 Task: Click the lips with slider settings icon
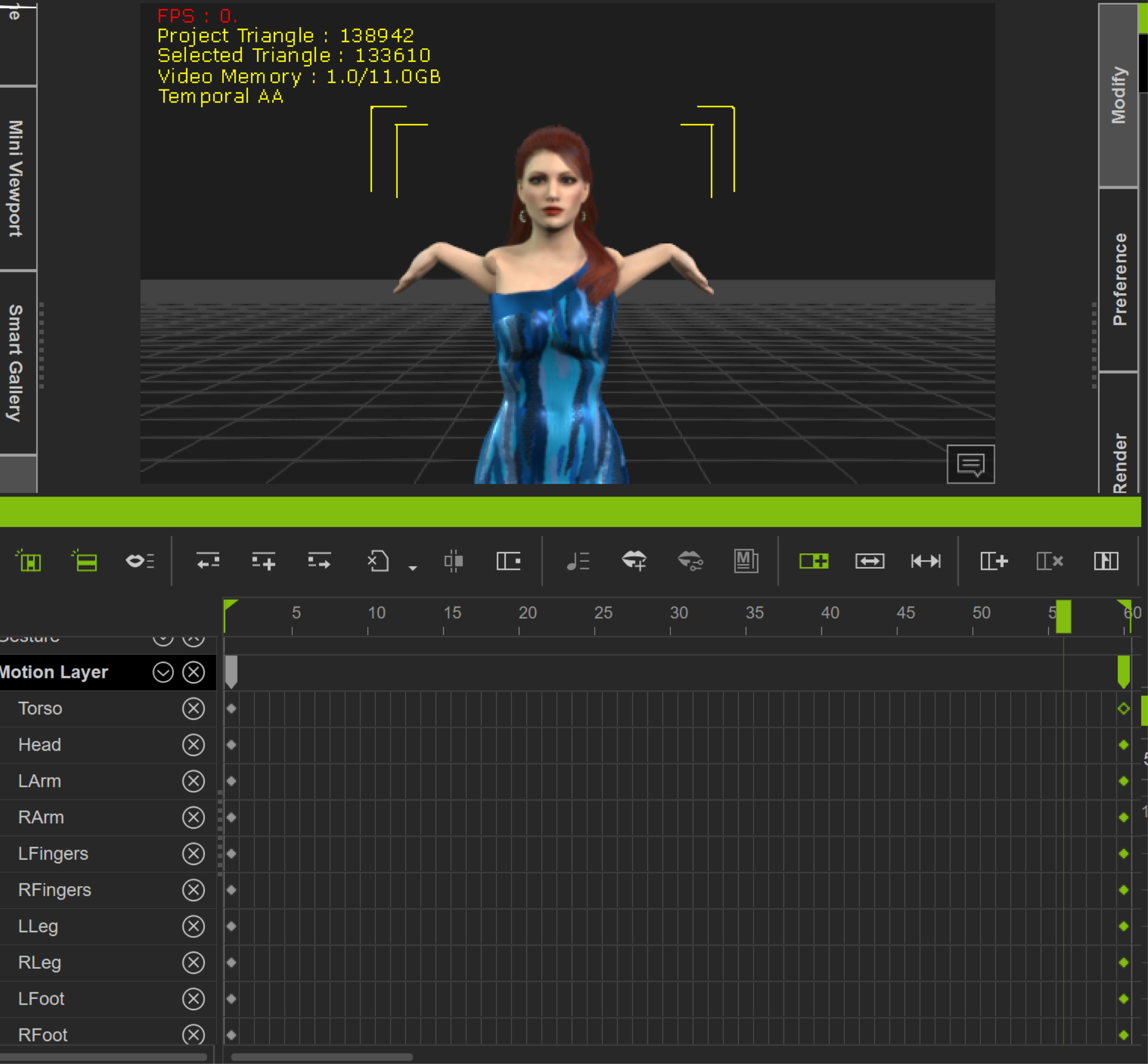click(691, 560)
